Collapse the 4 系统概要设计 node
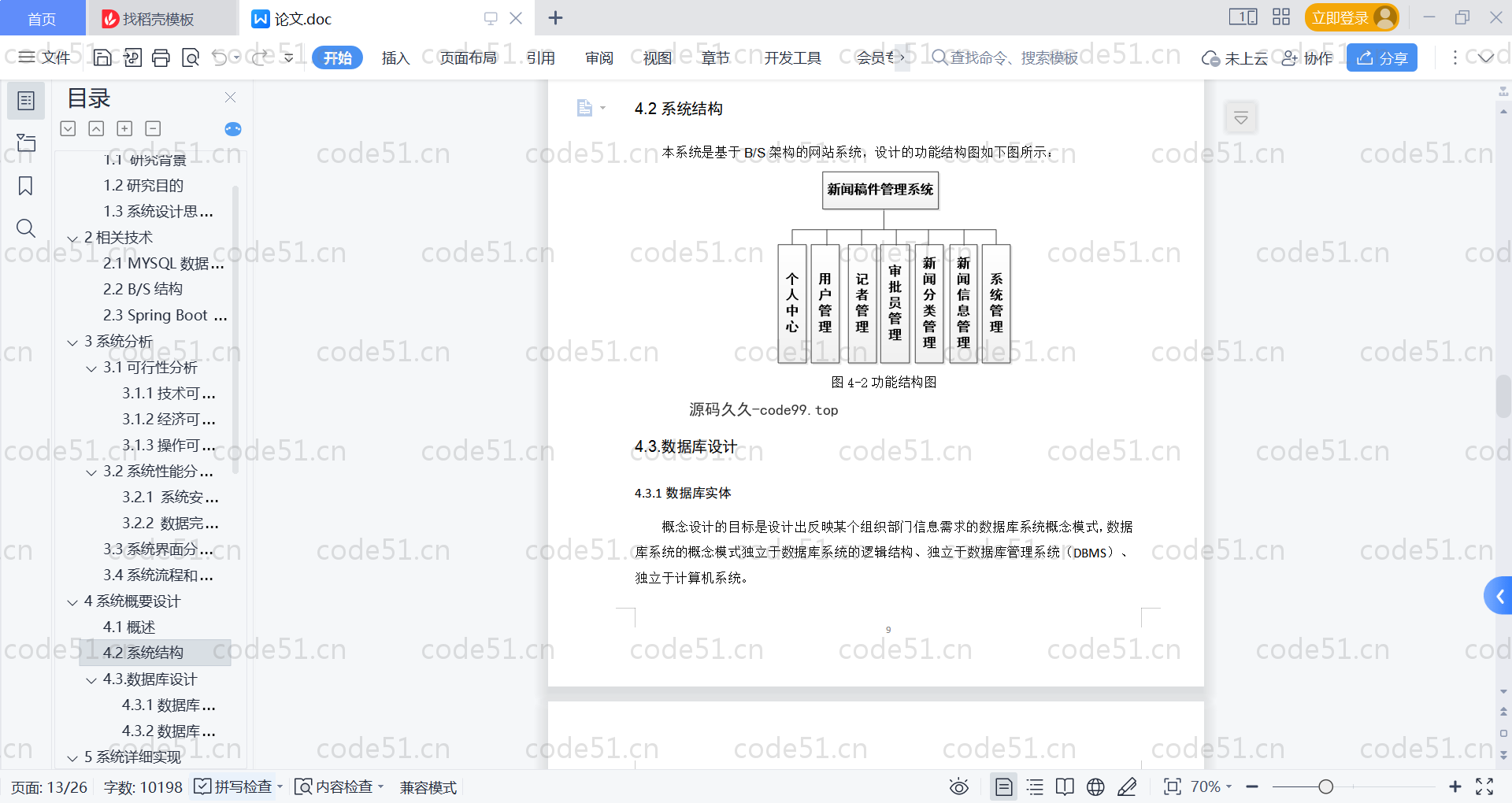The width and height of the screenshot is (1512, 803). tap(72, 602)
